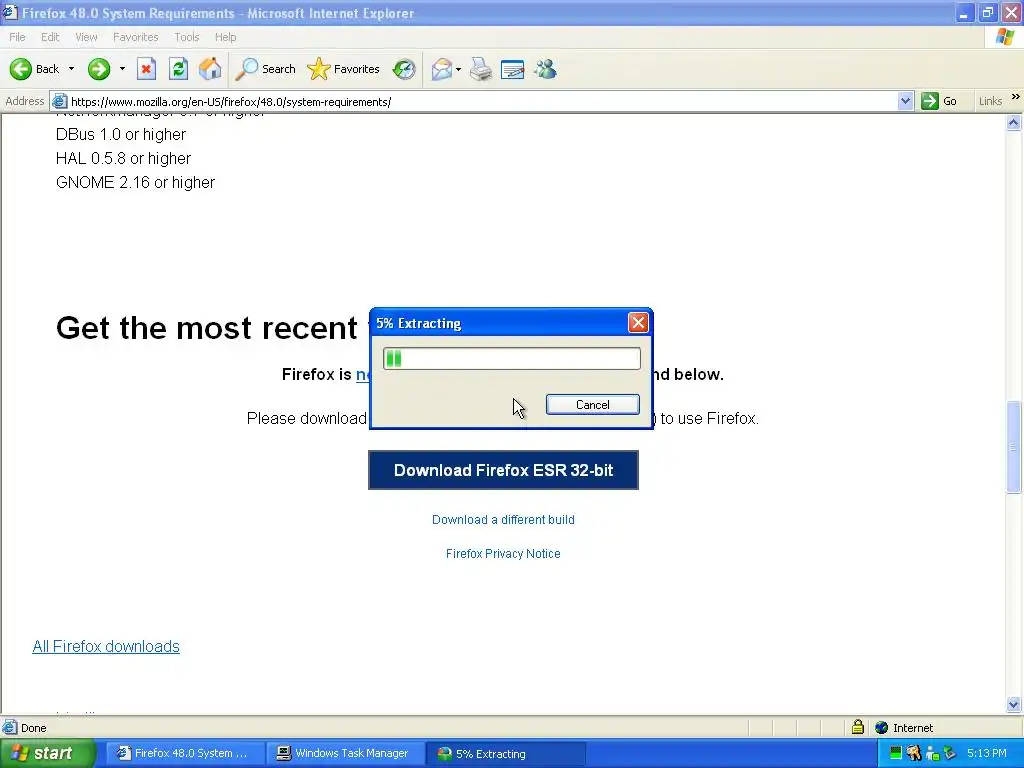Switch to Windows Task Manager taskbar item
Screen dimensions: 1024x768
click(x=344, y=754)
